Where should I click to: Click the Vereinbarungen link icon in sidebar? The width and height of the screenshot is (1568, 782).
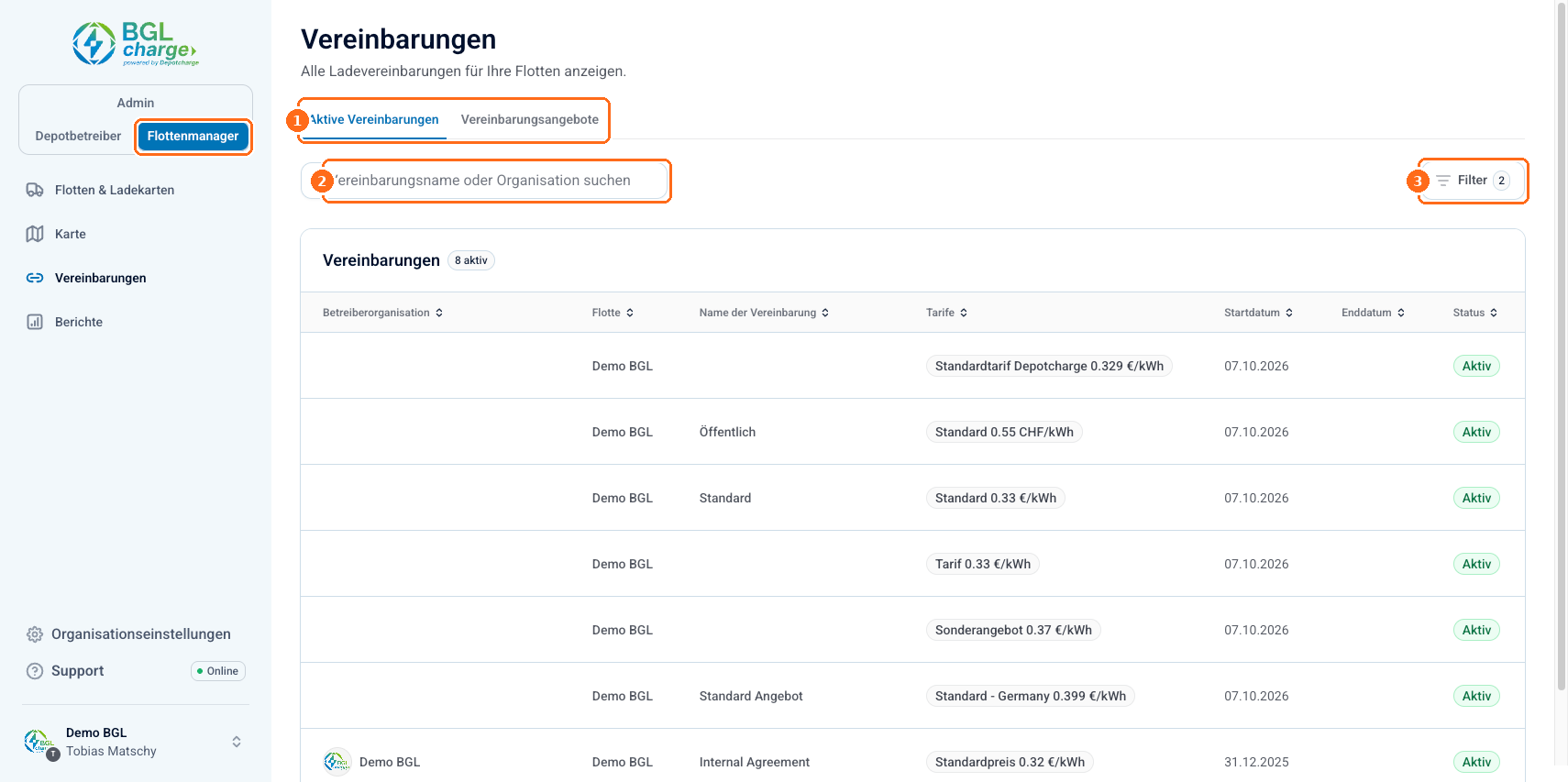tap(35, 278)
